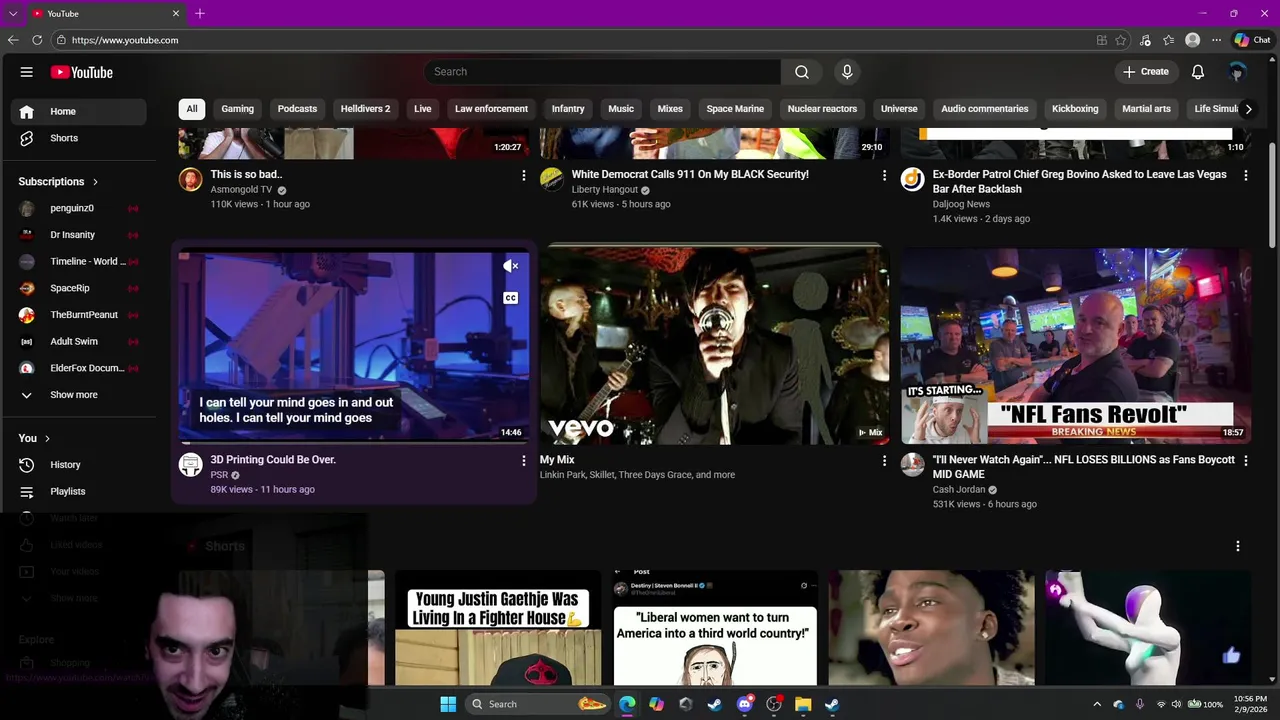
Task: Click the YouTube search input field
Action: [602, 72]
